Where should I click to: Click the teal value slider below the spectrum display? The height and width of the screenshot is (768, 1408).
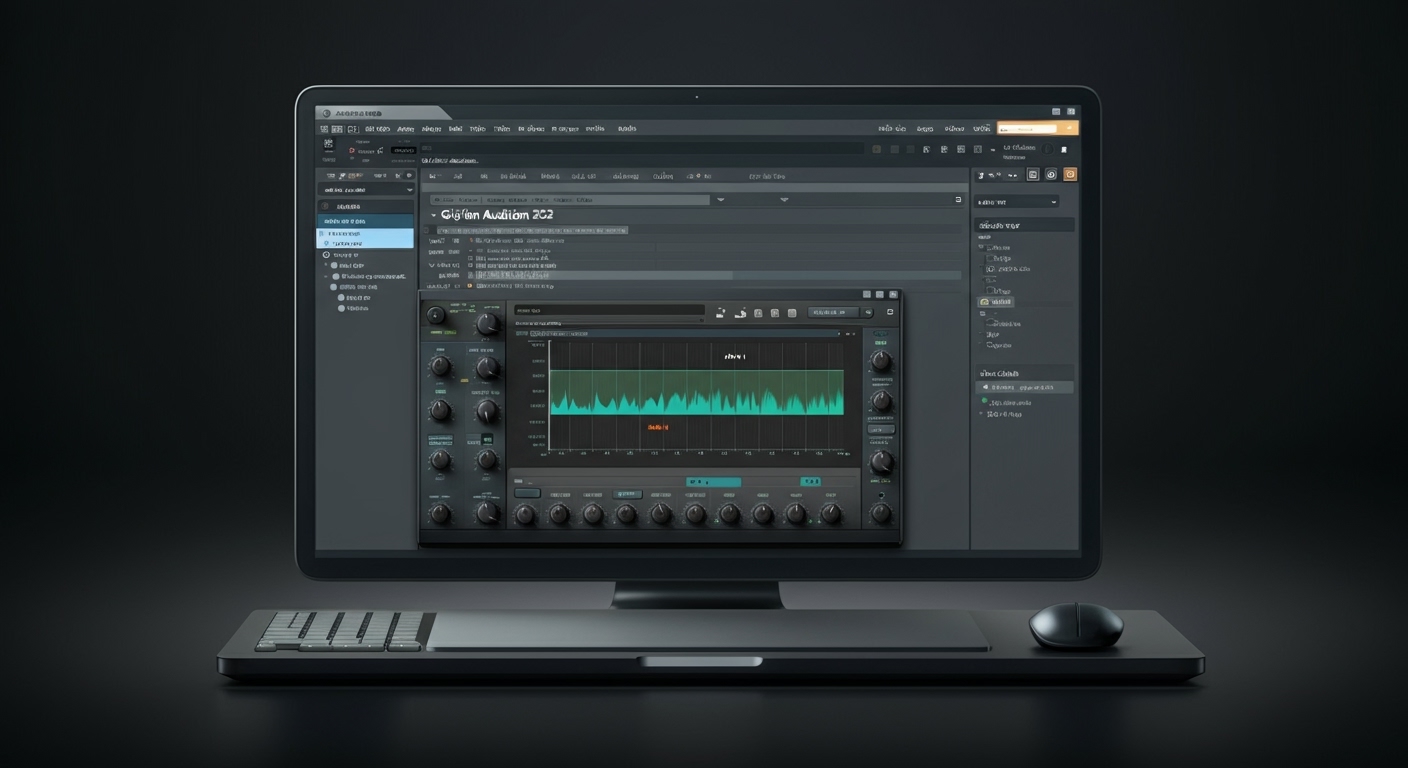[712, 481]
